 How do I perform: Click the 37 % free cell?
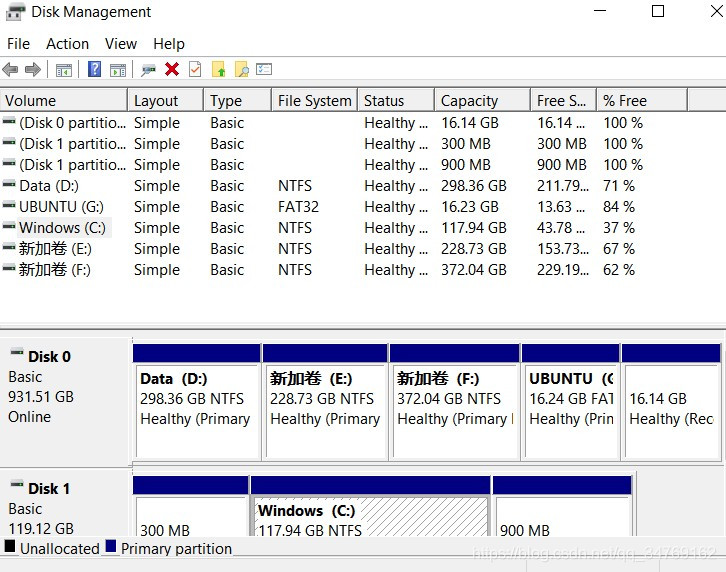(x=619, y=228)
